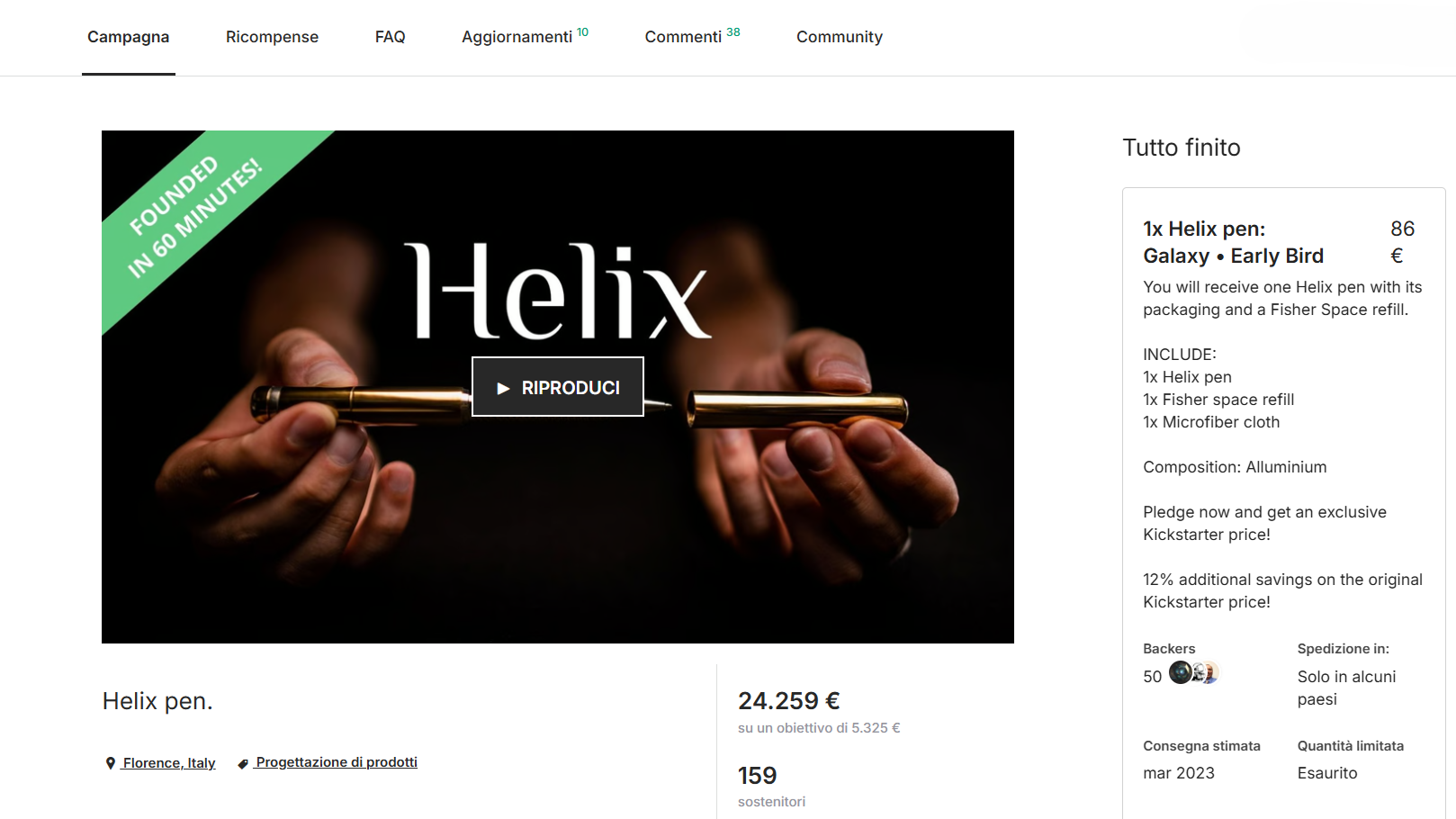Image resolution: width=1456 pixels, height=819 pixels.
Task: Click the first backer avatar next to 50
Action: click(x=1181, y=672)
